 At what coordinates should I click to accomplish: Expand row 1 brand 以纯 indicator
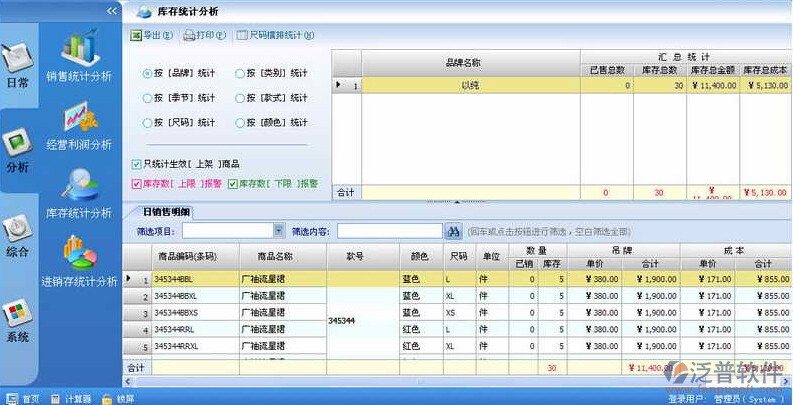tap(338, 86)
